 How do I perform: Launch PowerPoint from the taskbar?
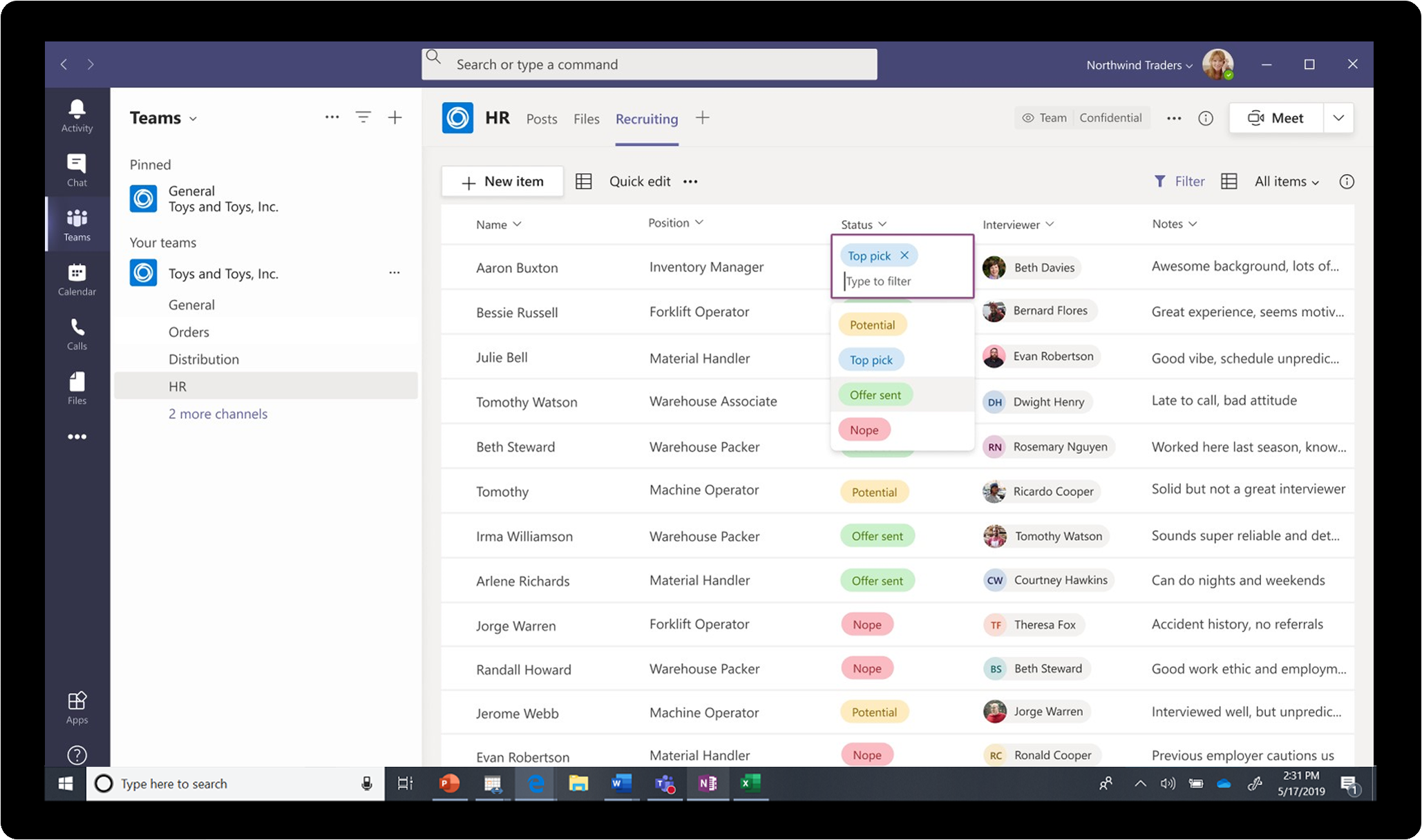(449, 783)
